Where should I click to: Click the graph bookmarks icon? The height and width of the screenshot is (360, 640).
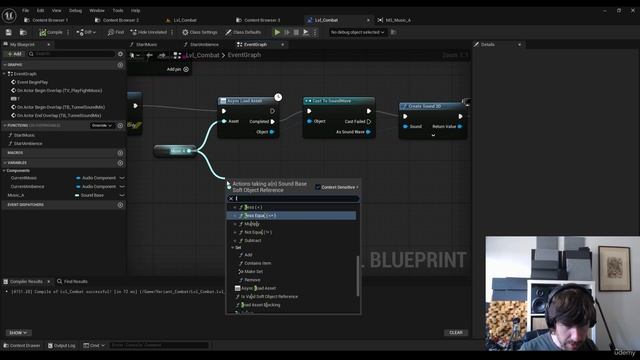coord(134,55)
